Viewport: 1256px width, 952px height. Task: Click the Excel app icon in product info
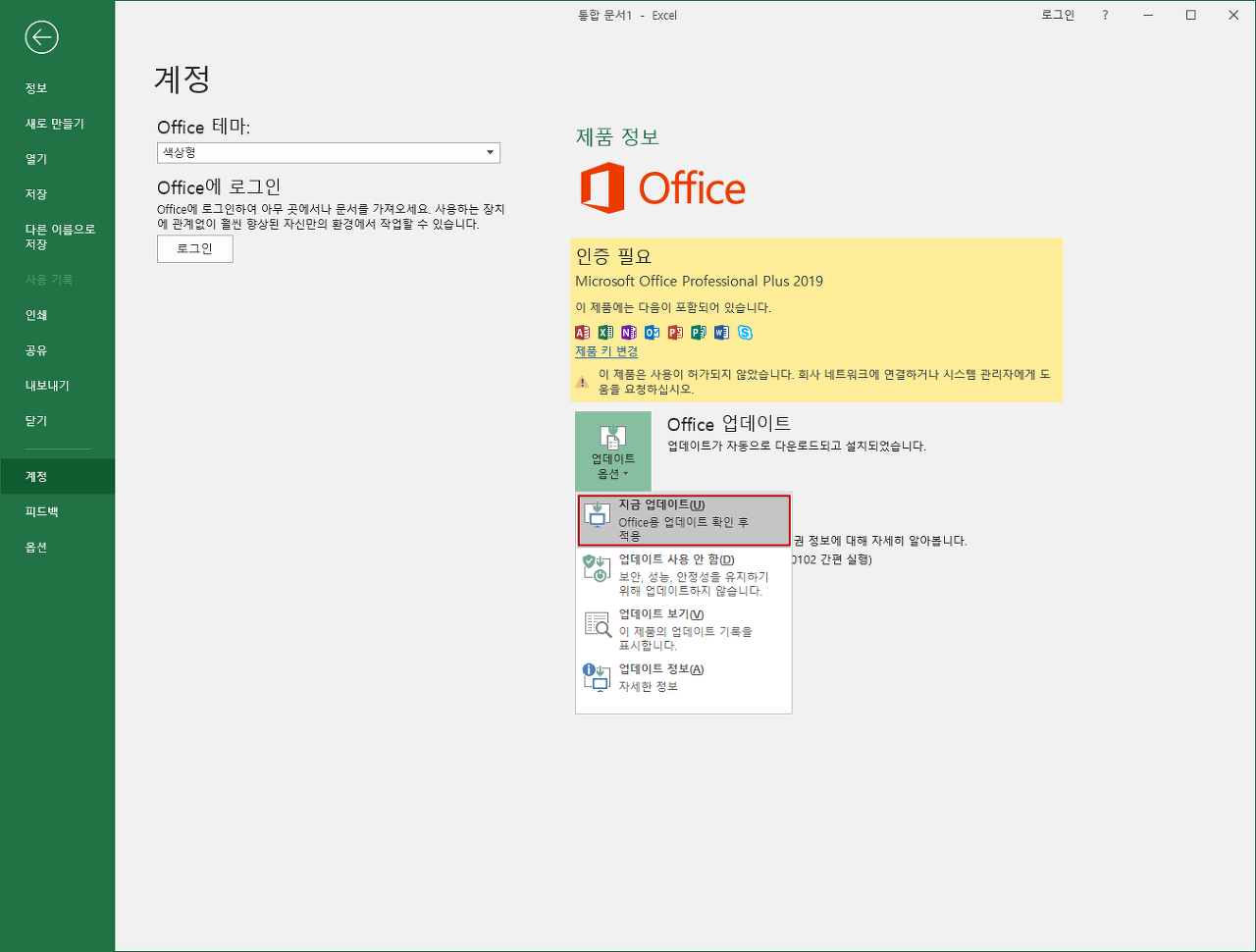[605, 333]
